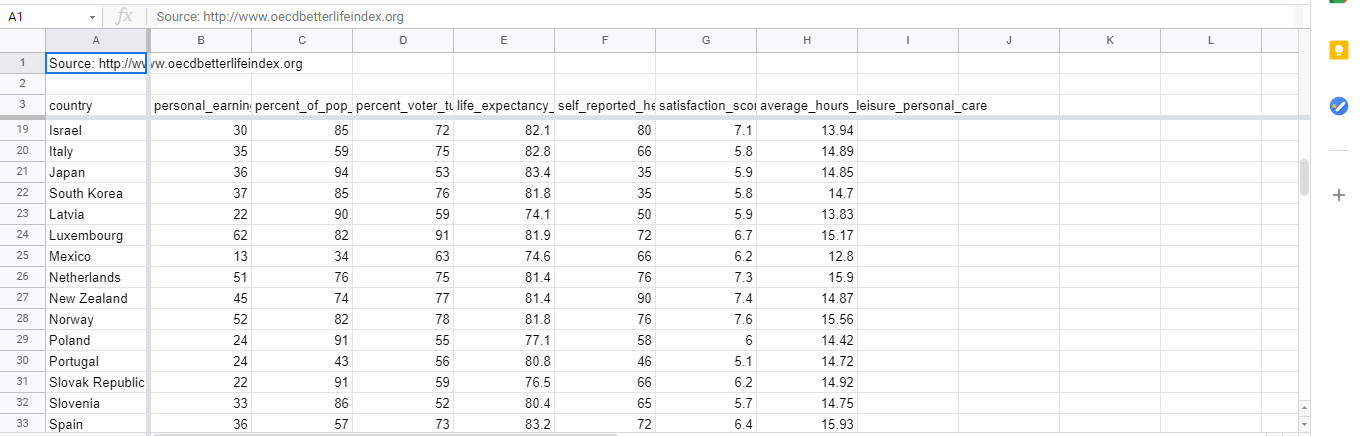Viewport: 1366px width, 436px height.
Task: Select the 'Netherlands' country cell
Action: [97, 277]
